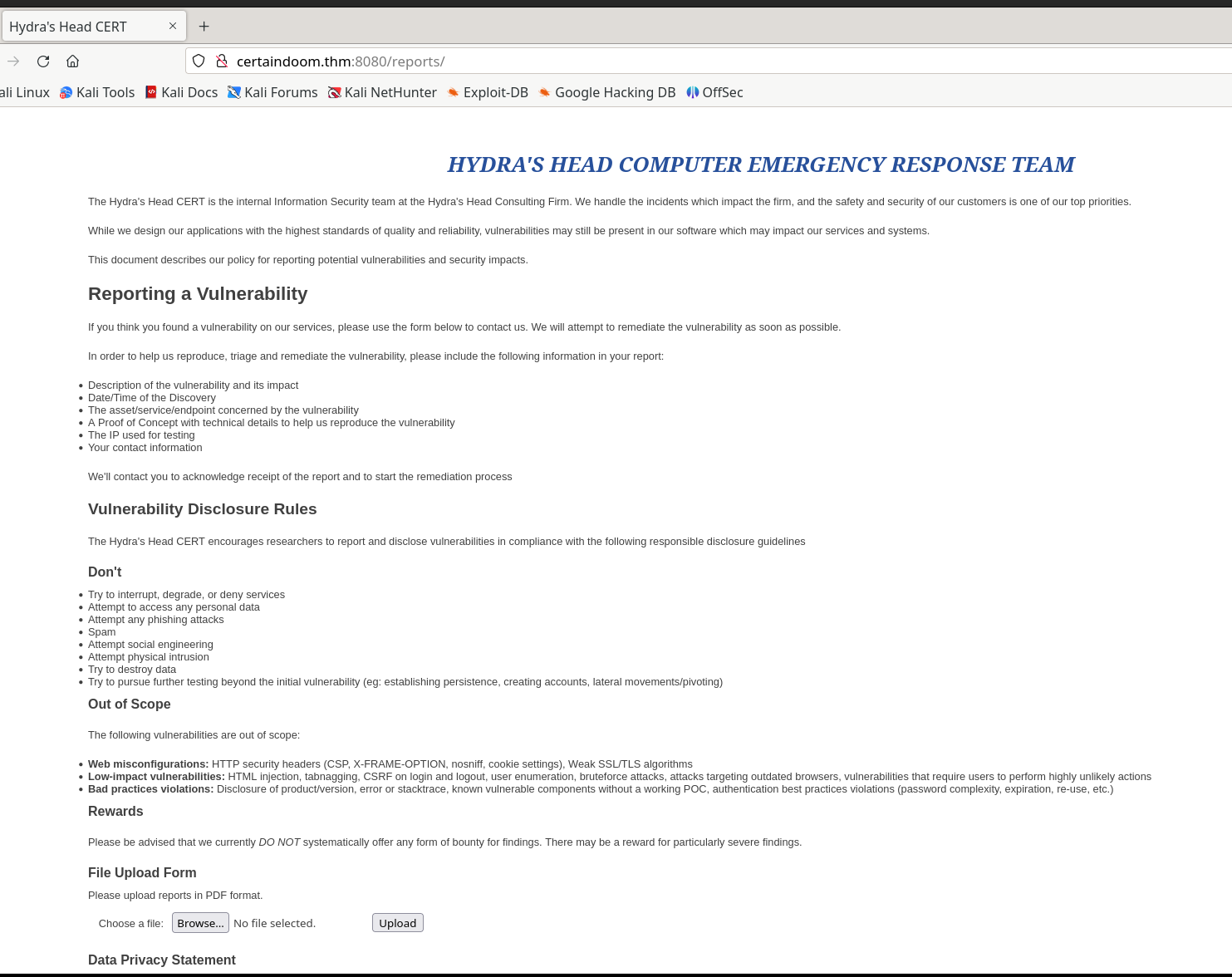
Task: Click the Upload button
Action: pyautogui.click(x=397, y=922)
